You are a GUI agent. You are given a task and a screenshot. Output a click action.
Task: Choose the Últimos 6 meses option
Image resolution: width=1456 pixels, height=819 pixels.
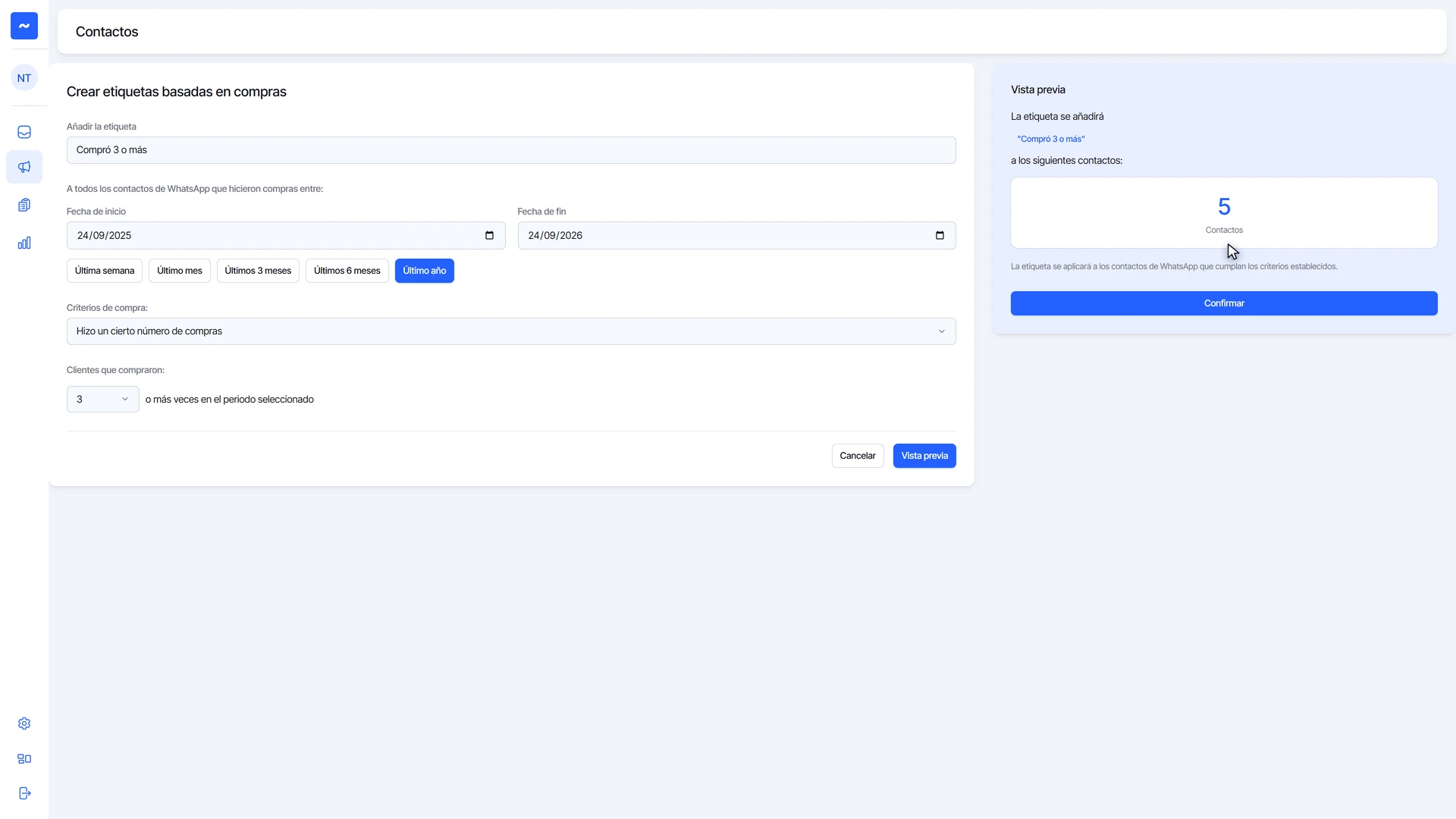347,271
